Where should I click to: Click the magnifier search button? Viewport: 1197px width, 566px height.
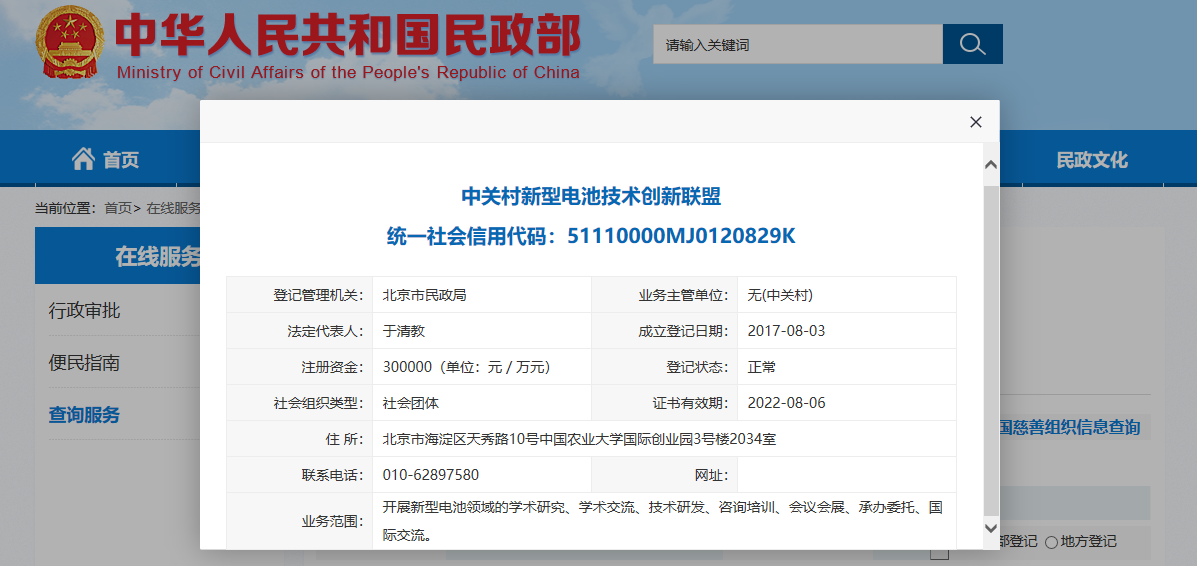[973, 44]
